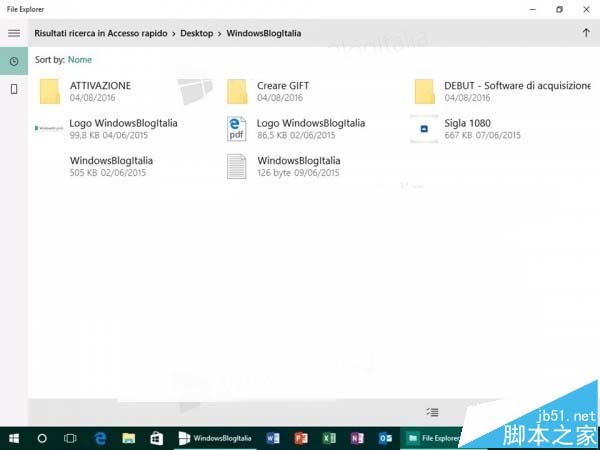
Task: Select Creare GIFT folder name
Action: 283,86
